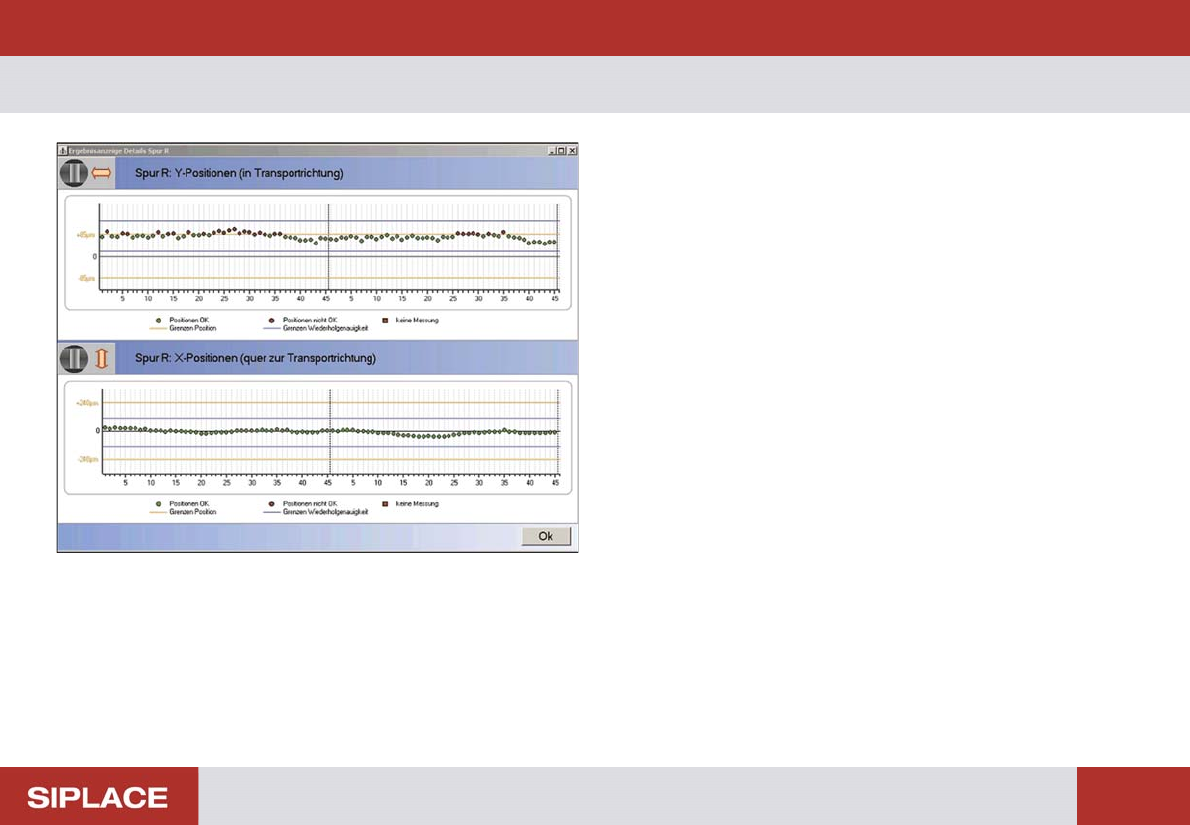
Task: Click green 'Positionen OK' marker in X chart legend
Action: pos(158,504)
